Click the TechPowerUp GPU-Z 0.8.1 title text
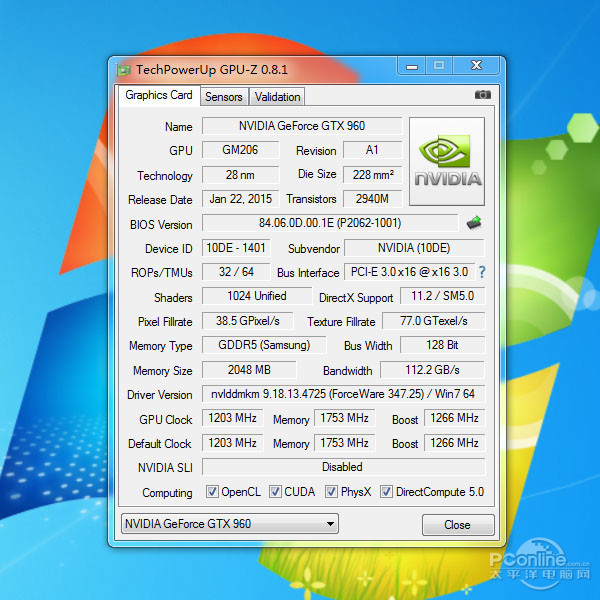Image resolution: width=600 pixels, height=600 pixels. [x=212, y=70]
